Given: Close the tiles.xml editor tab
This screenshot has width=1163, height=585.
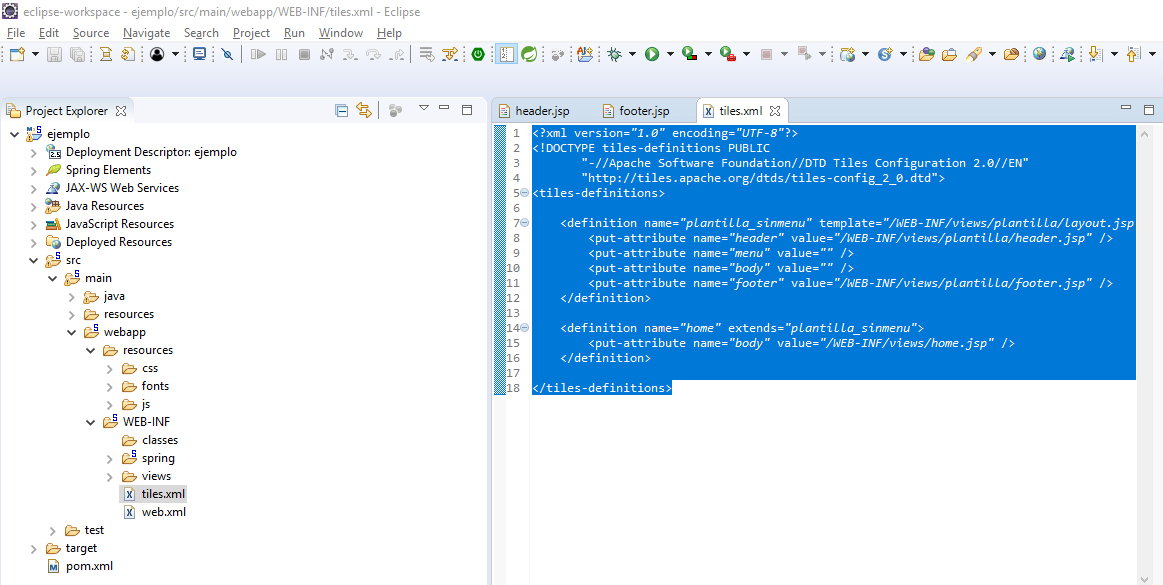Looking at the screenshot, I should click(x=775, y=111).
